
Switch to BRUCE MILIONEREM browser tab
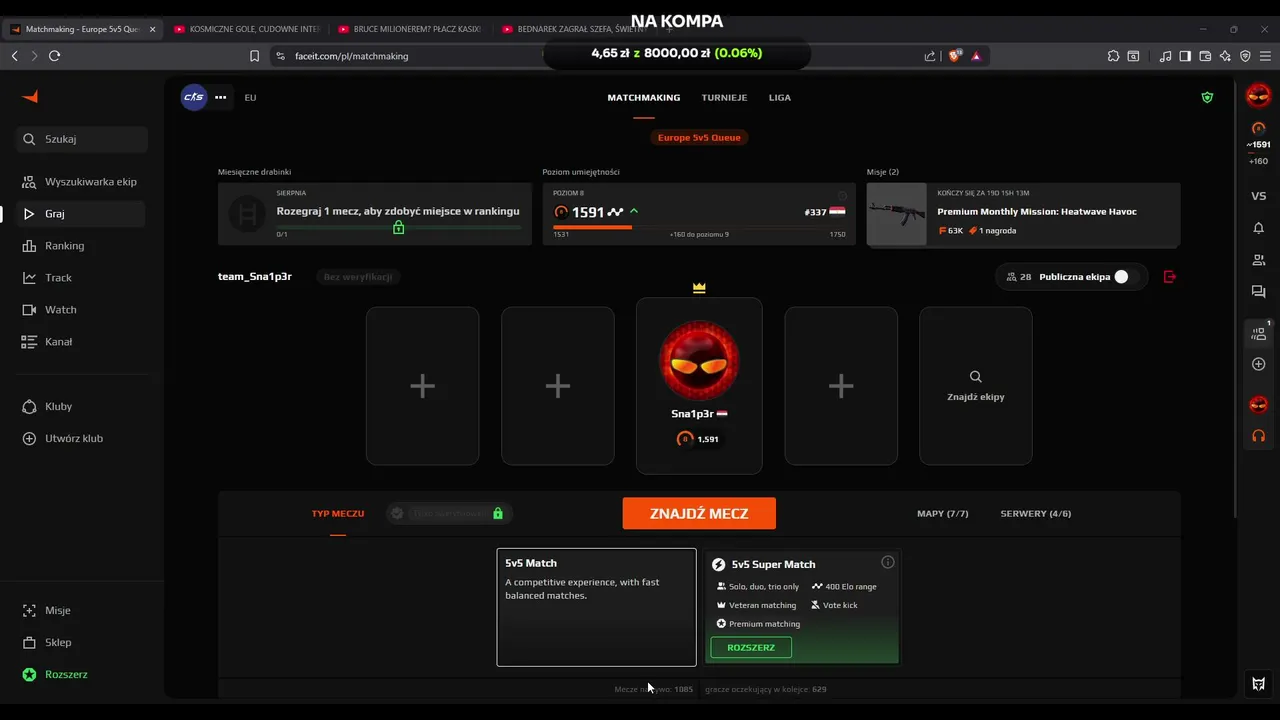click(x=409, y=29)
